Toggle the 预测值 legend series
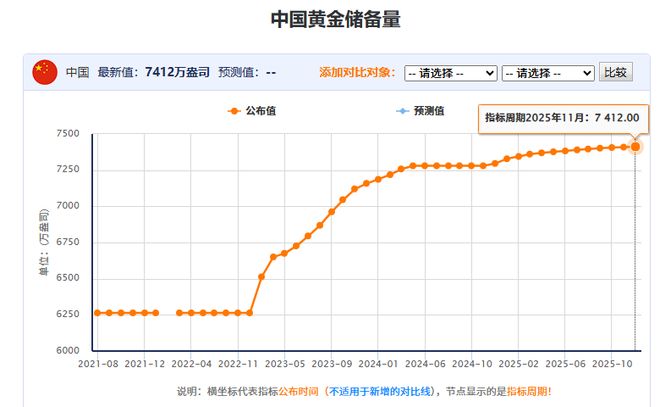 (x=420, y=111)
